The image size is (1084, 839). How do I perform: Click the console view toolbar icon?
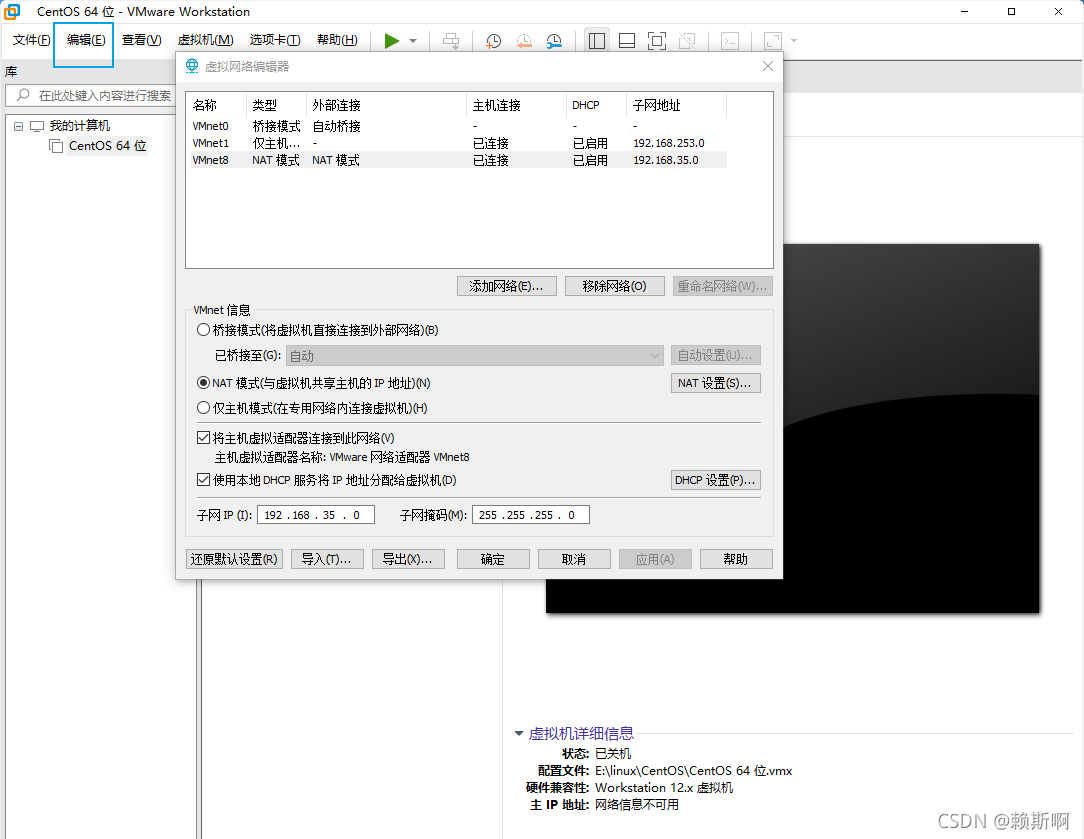pyautogui.click(x=730, y=41)
